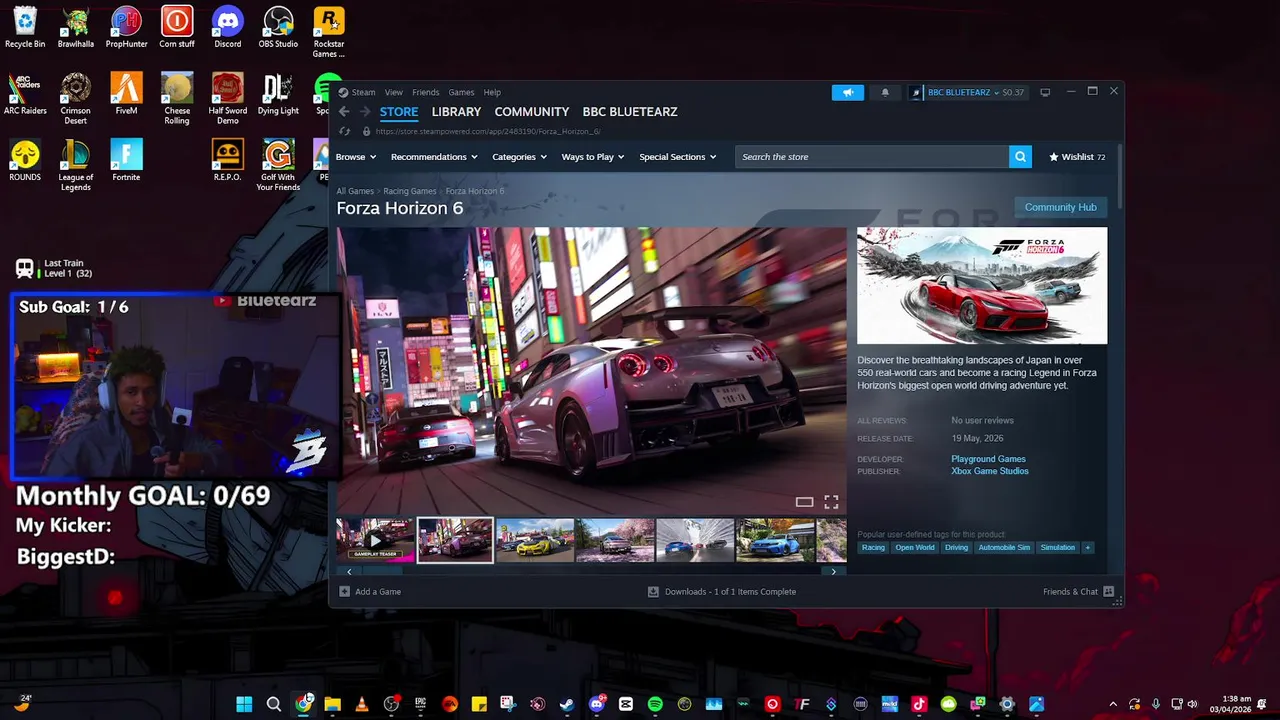Open the Wishlist button
Image resolution: width=1280 pixels, height=720 pixels.
coord(1077,157)
